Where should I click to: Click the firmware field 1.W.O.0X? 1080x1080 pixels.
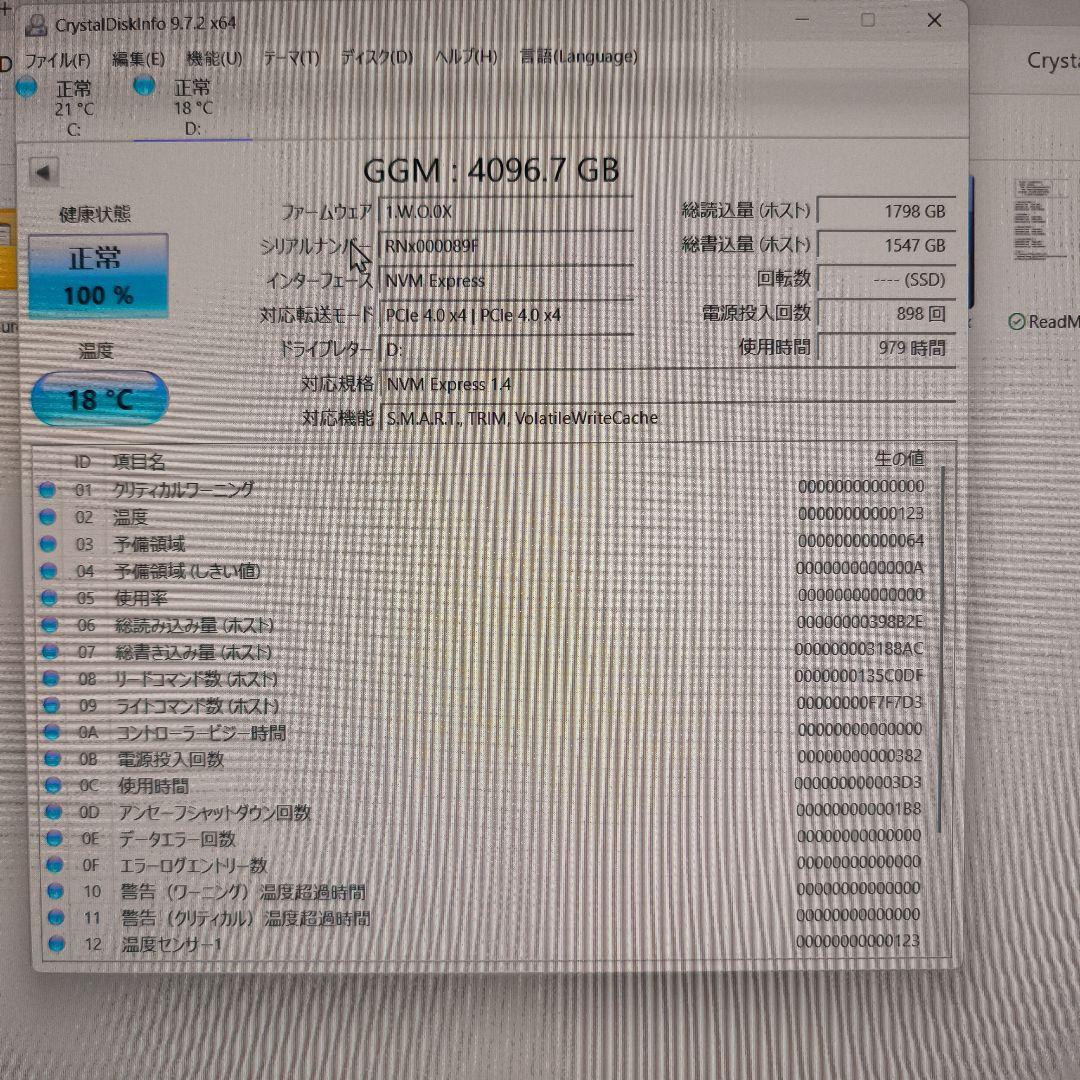point(506,212)
